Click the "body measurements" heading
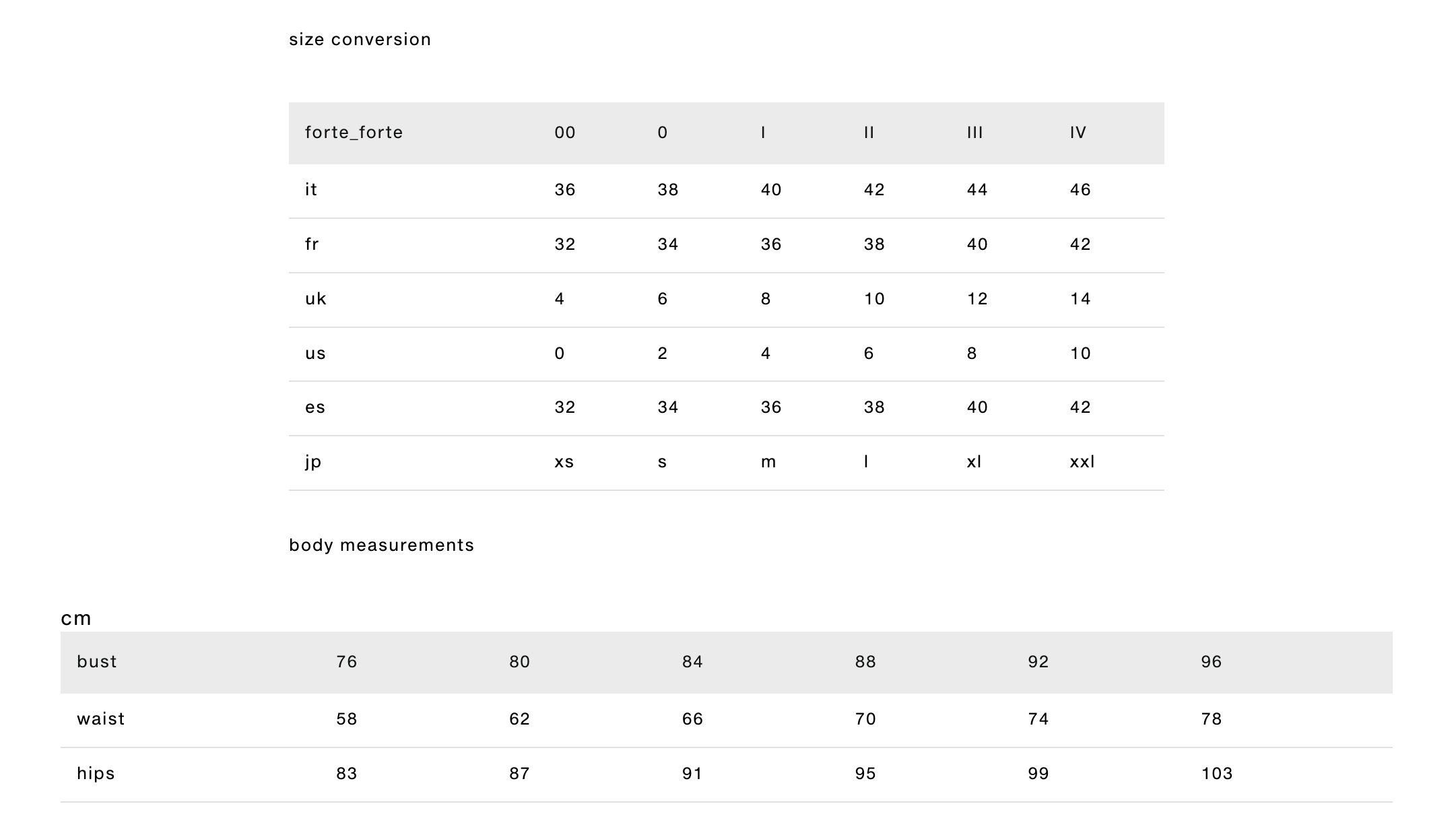The height and width of the screenshot is (835, 1456). click(381, 545)
